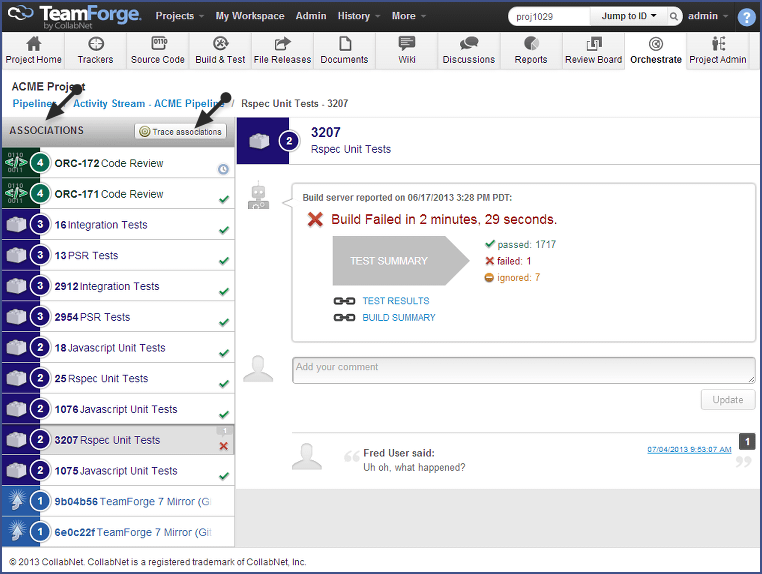Select 6e0c22f TeamForge 7 Mirror commit

[x=119, y=532]
